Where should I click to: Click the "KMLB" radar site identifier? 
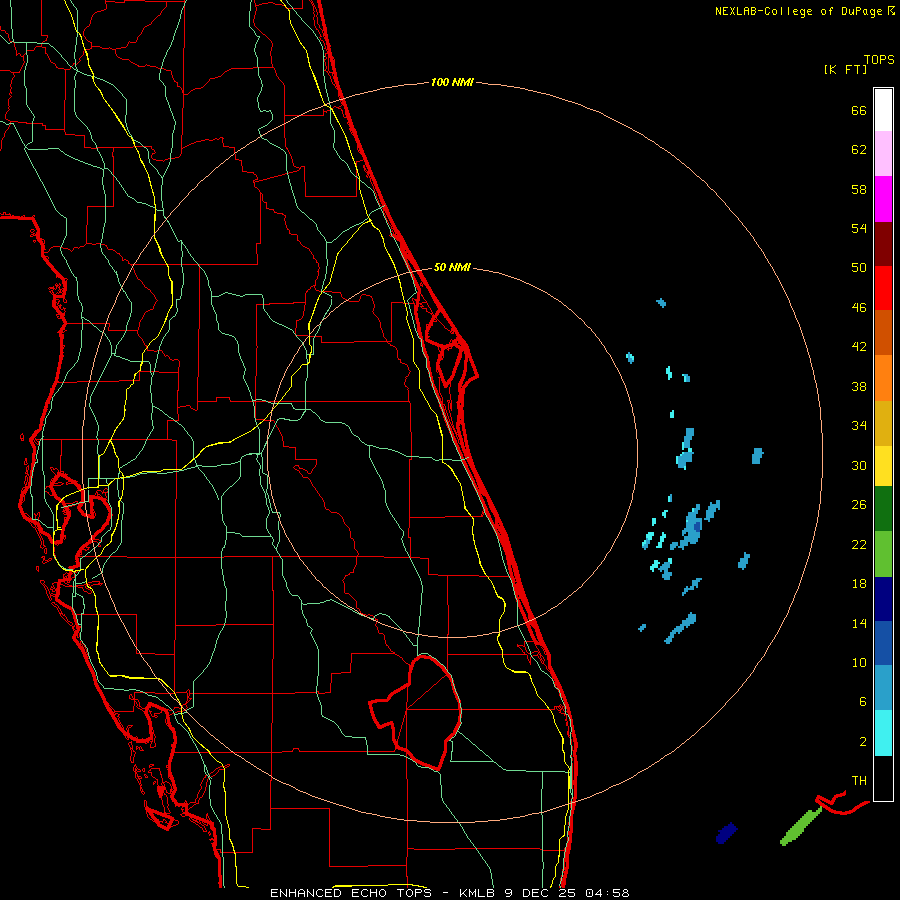(x=478, y=893)
